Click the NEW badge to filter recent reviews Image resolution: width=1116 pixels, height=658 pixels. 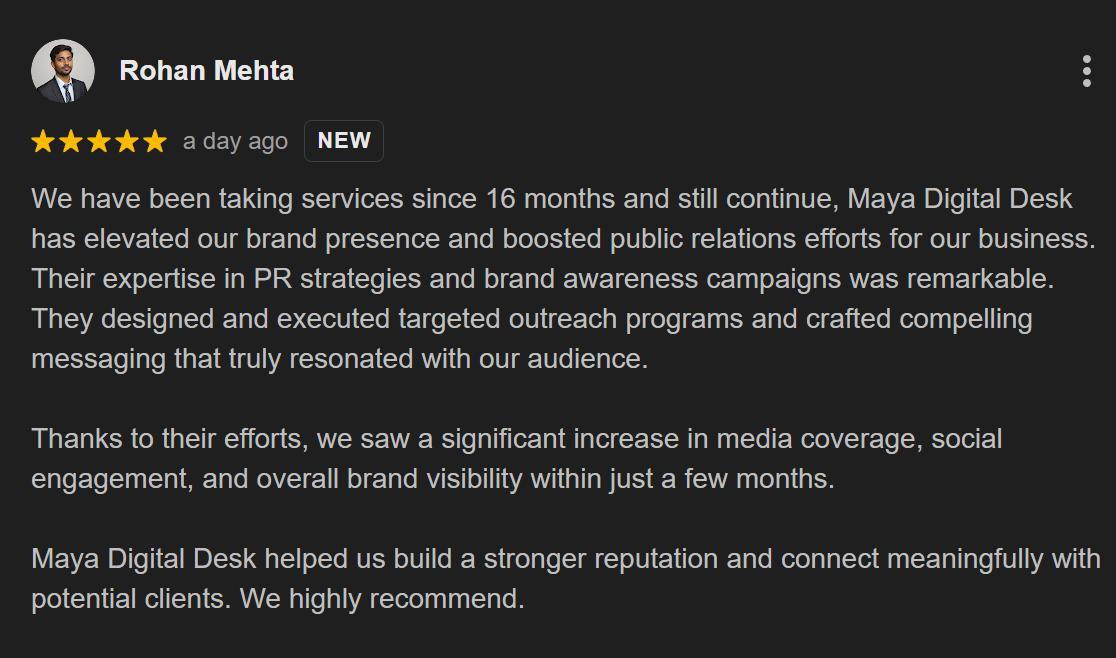coord(344,140)
